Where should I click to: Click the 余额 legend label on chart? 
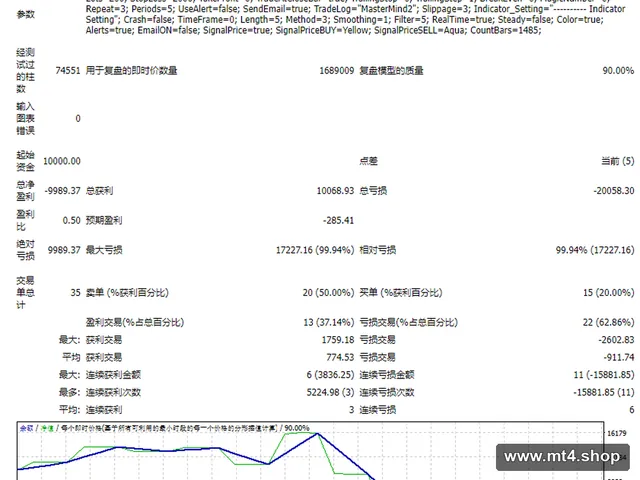[x=27, y=428]
